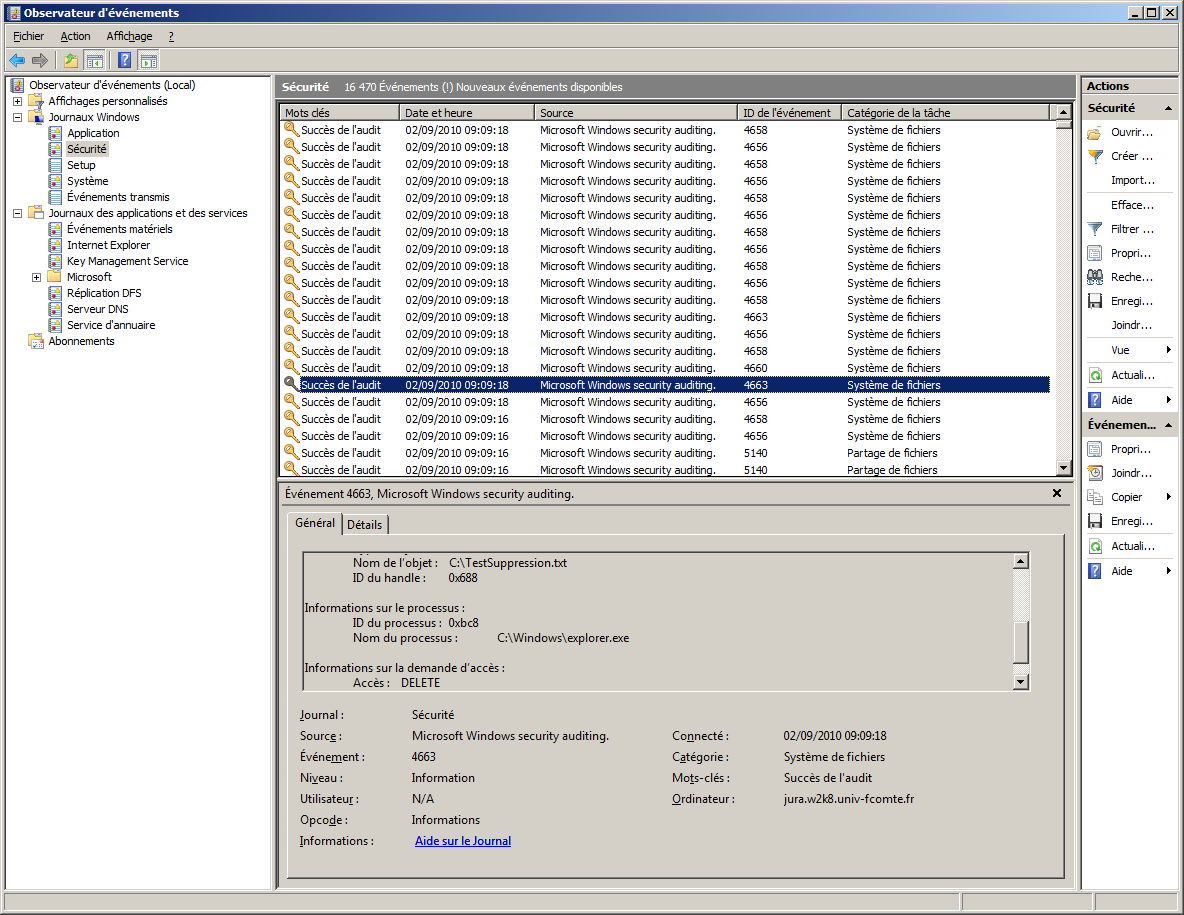Collapse the Sécurité actions section

1167,108
